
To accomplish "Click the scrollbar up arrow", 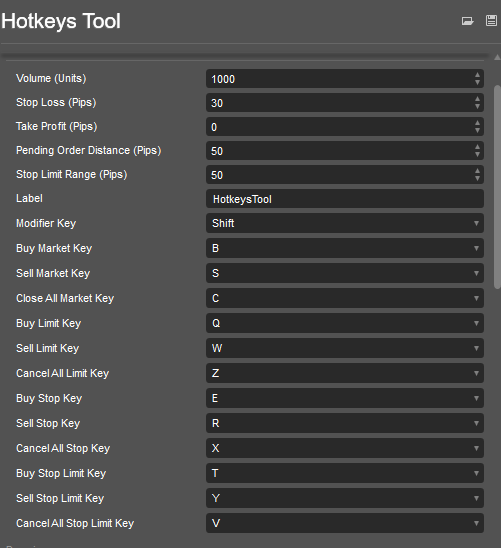I will point(497,57).
